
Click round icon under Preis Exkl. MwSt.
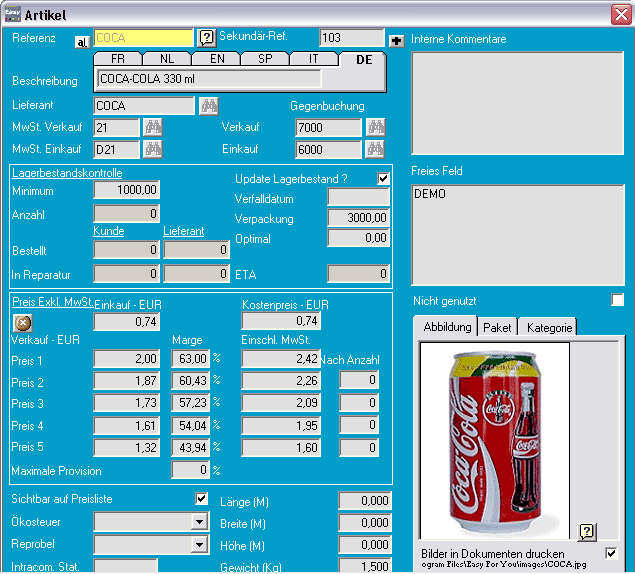[23, 323]
